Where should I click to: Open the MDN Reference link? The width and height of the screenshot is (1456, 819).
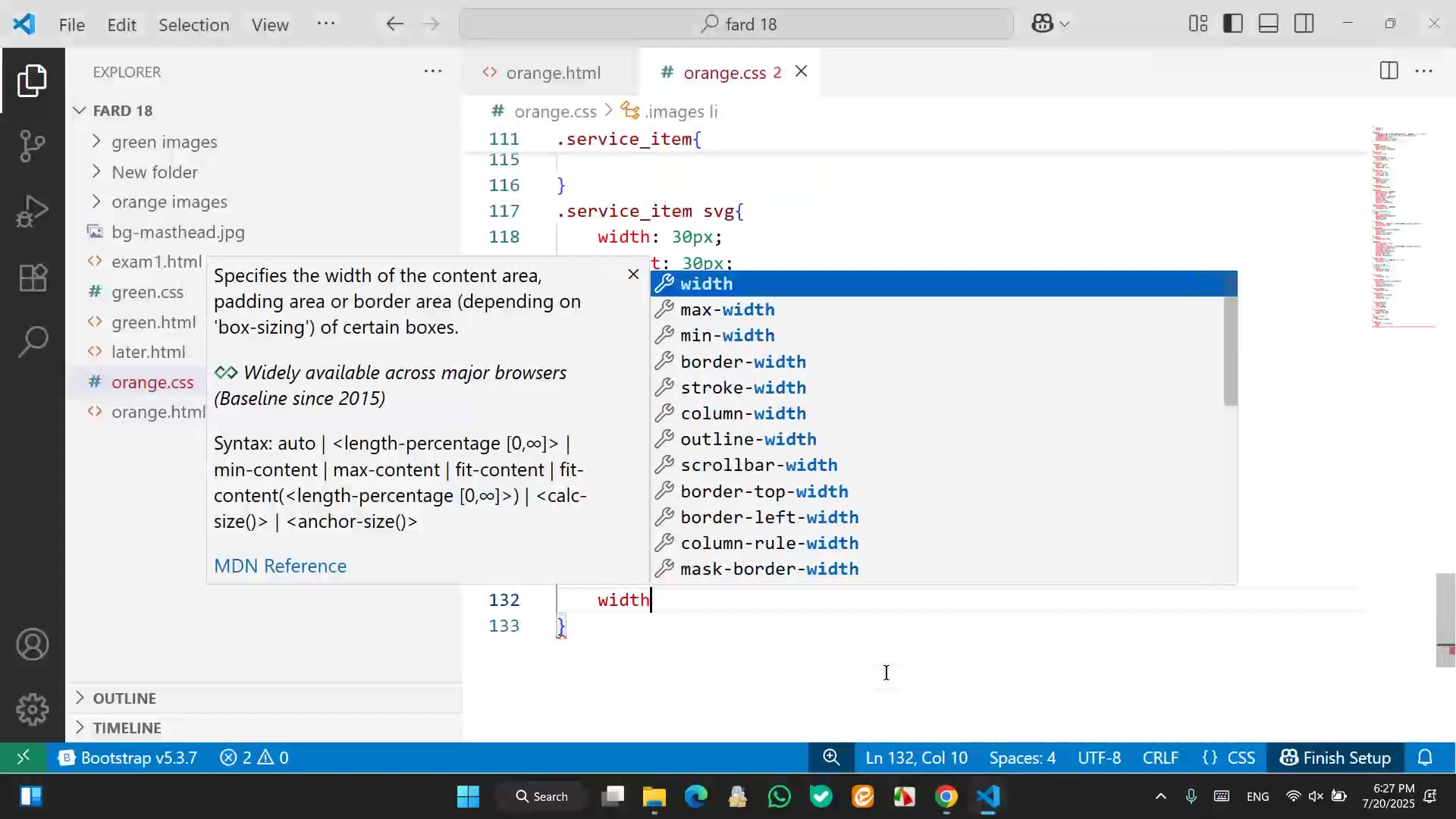(280, 566)
